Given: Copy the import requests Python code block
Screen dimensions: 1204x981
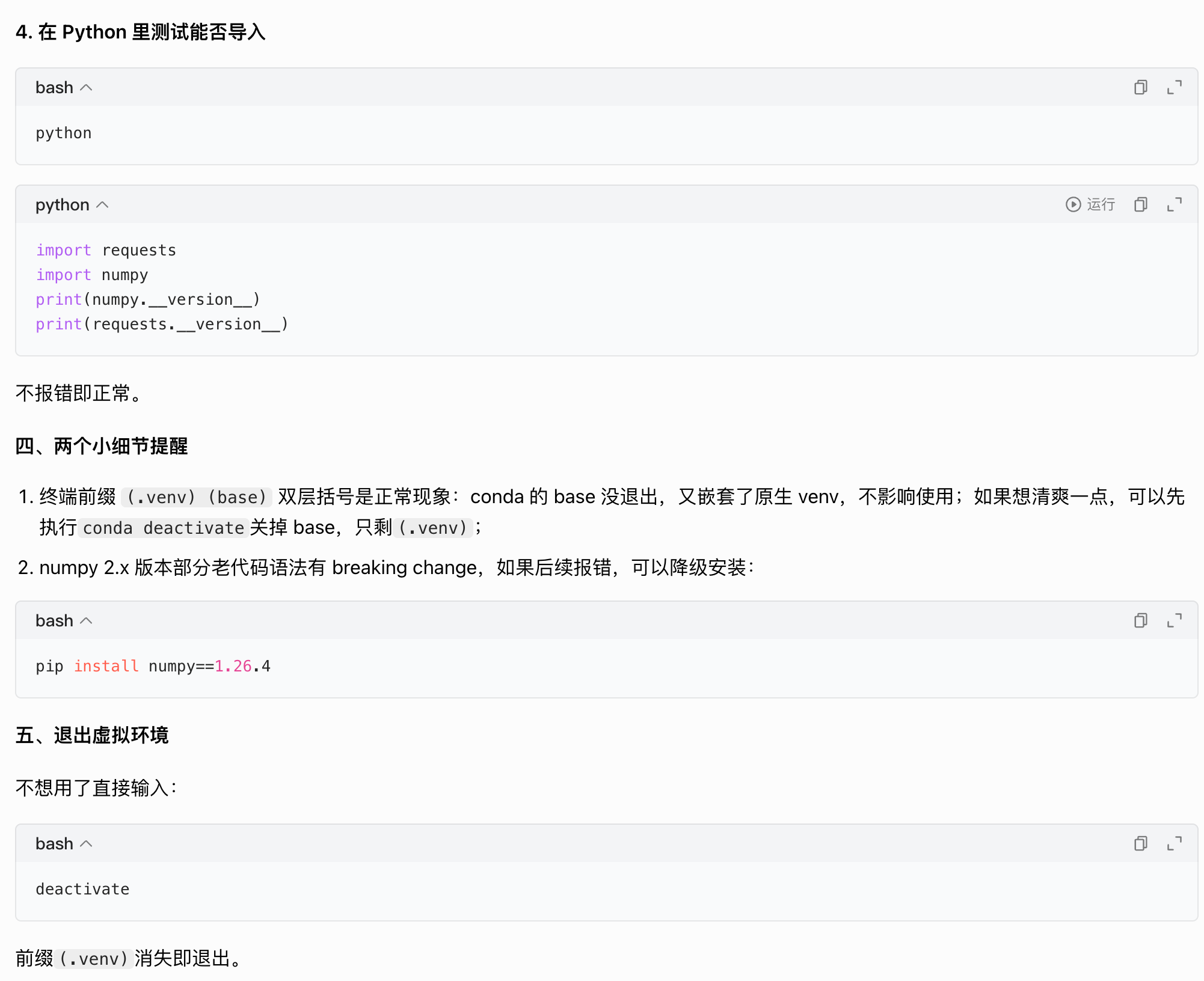Looking at the screenshot, I should pos(1140,205).
